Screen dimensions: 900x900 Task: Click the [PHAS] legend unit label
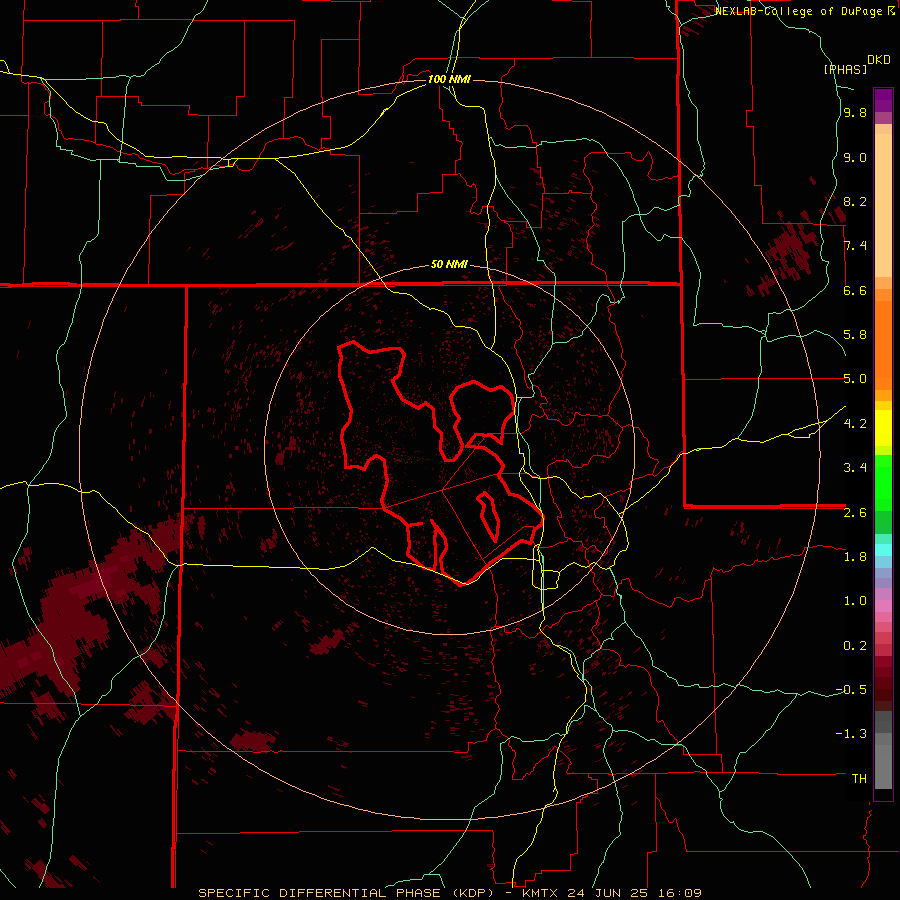click(x=845, y=70)
